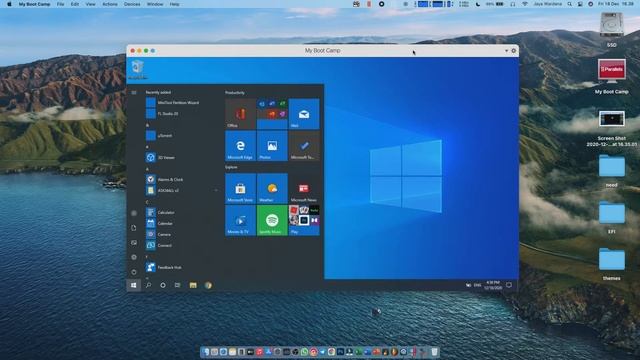Open the Recycle Bin on Windows desktop
Screen dimensions: 640x360
138,69
